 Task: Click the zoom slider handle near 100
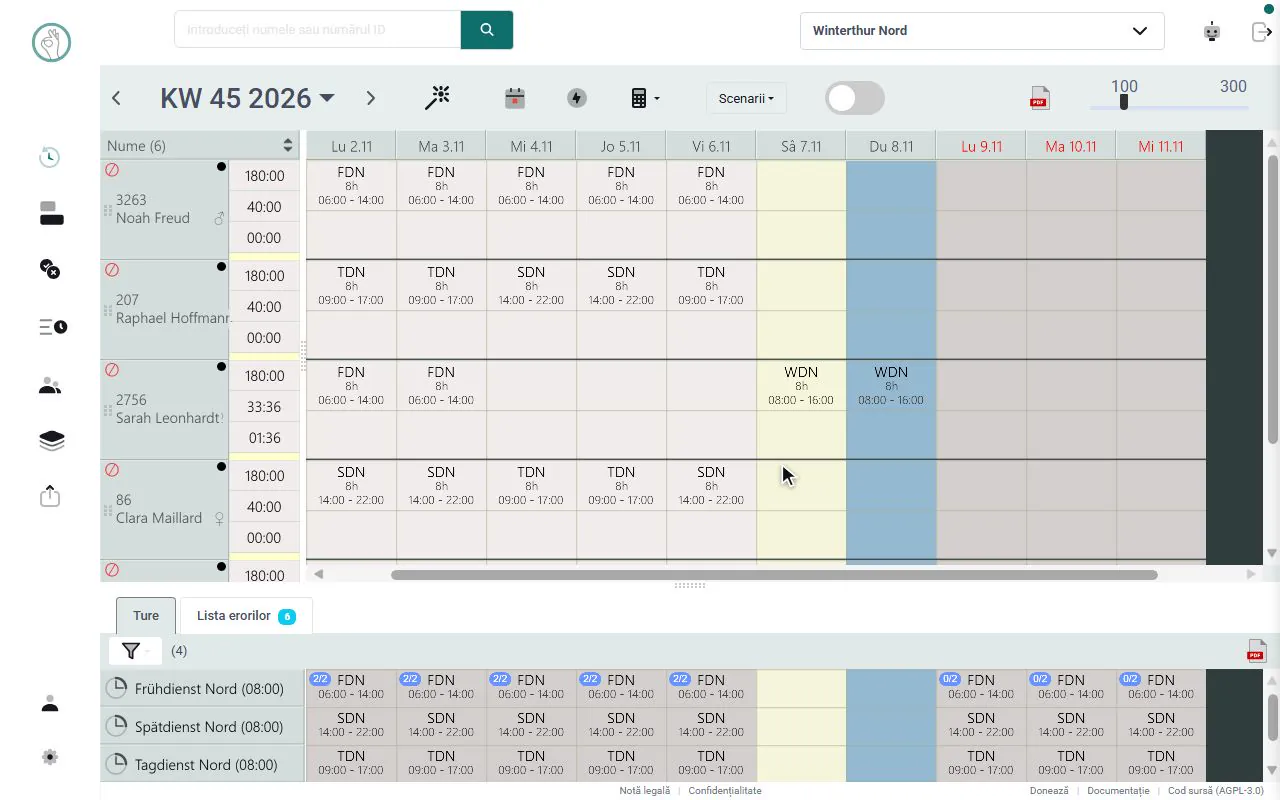(1124, 102)
